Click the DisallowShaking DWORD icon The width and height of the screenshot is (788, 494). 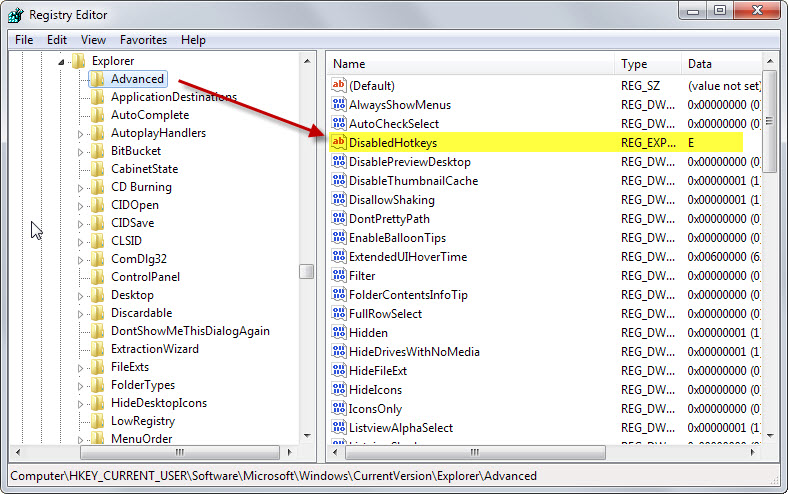tap(339, 200)
